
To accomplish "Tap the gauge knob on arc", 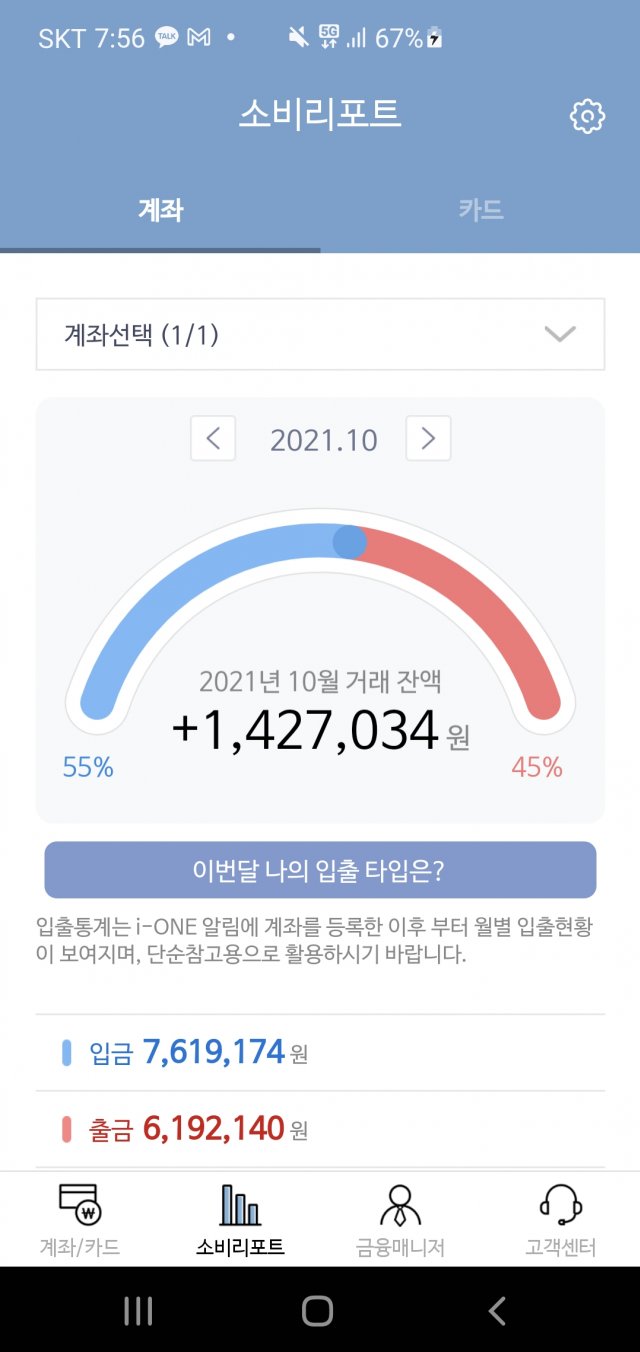I will click(x=349, y=542).
